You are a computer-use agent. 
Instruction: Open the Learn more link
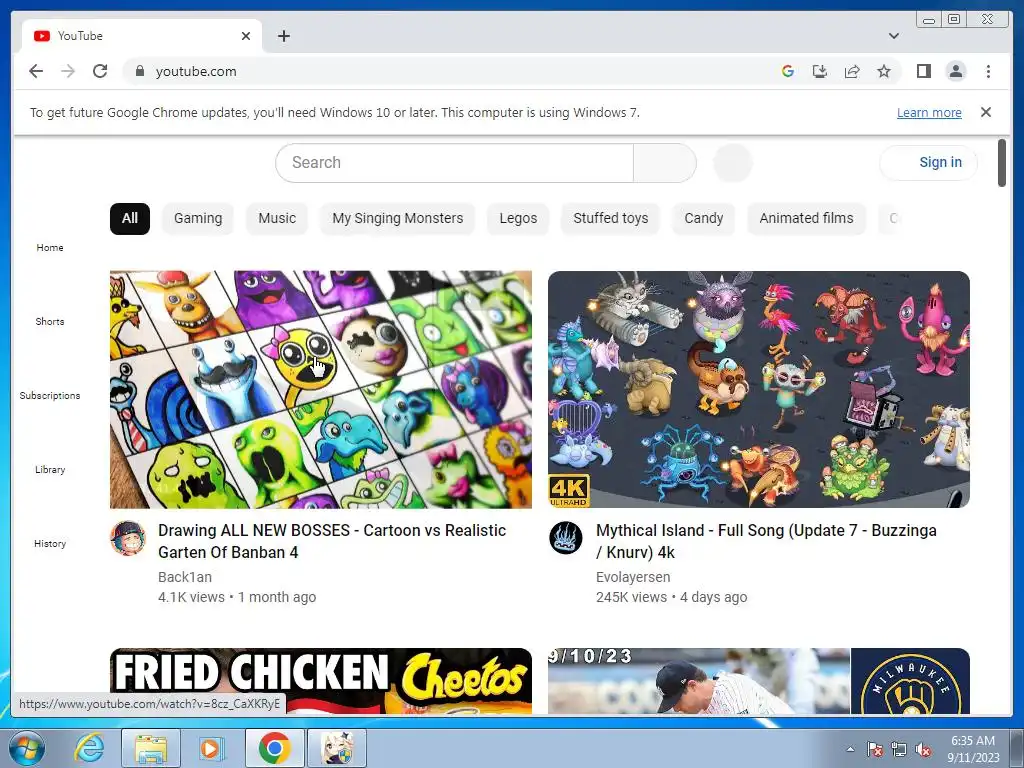point(929,112)
